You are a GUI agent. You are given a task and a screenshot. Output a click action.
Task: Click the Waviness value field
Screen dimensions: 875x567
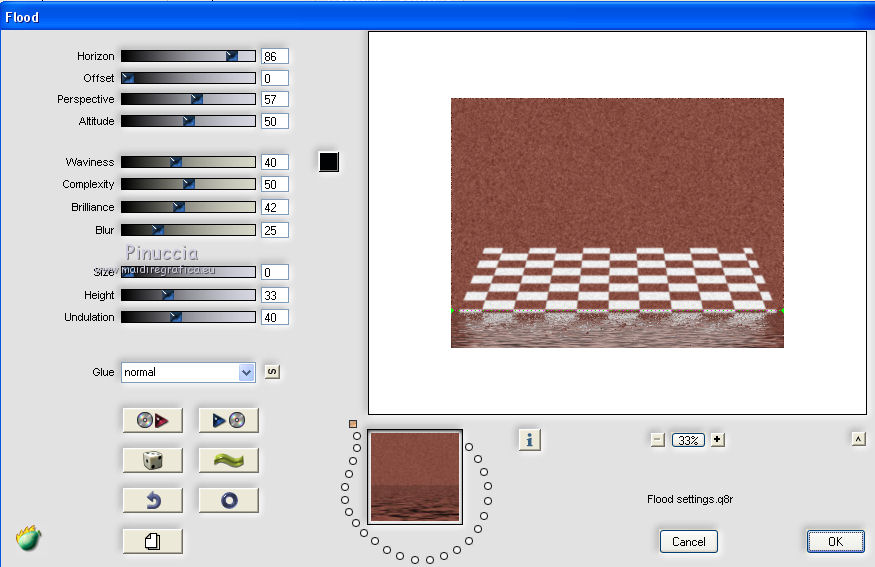pyautogui.click(x=275, y=162)
